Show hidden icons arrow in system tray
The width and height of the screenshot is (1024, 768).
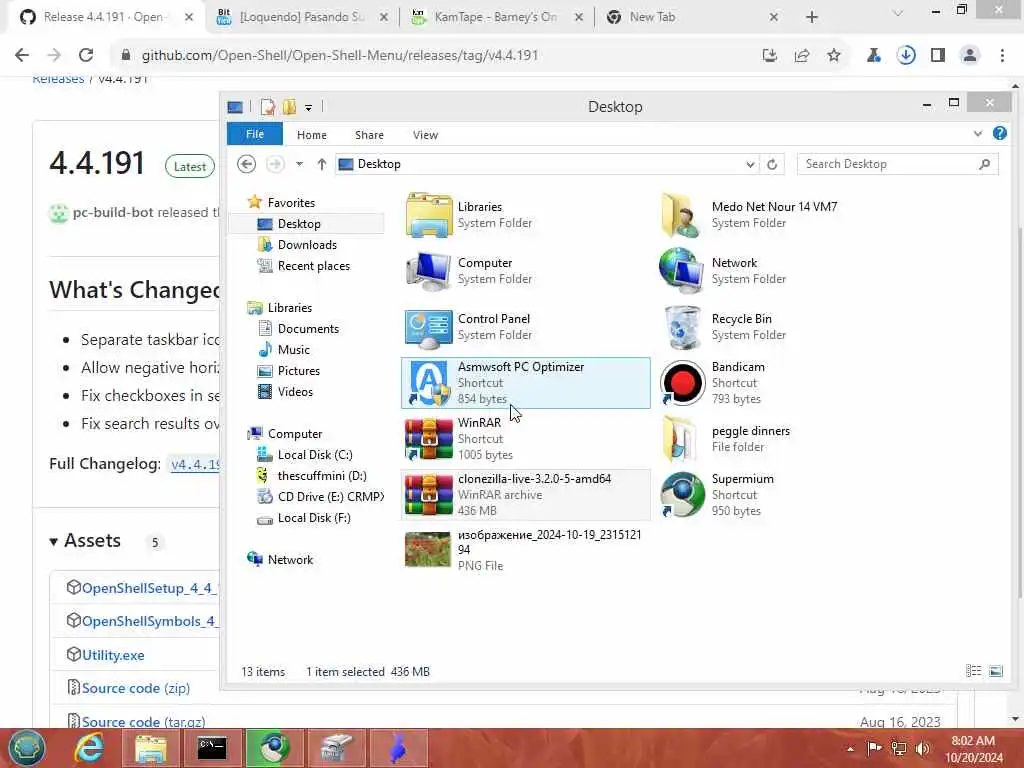click(850, 749)
